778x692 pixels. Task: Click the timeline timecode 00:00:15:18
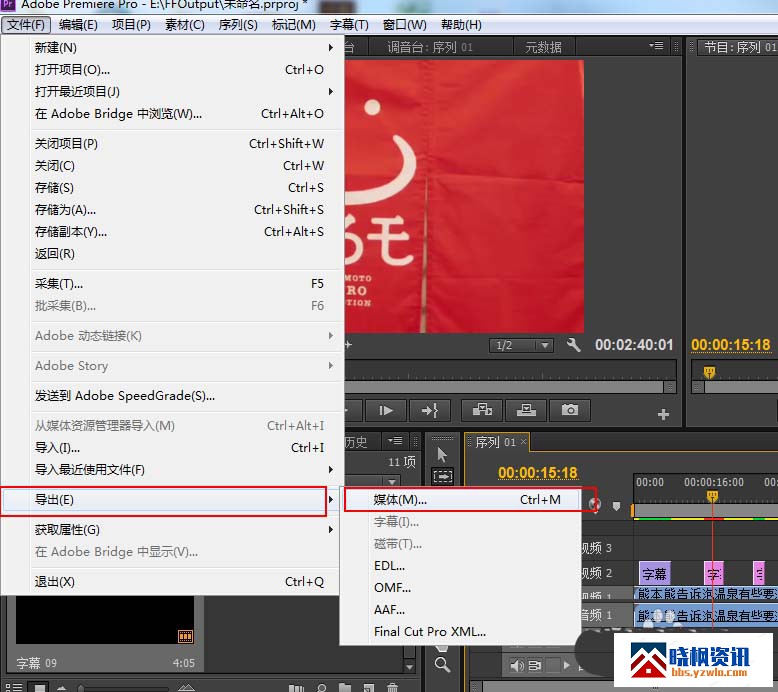pos(538,472)
